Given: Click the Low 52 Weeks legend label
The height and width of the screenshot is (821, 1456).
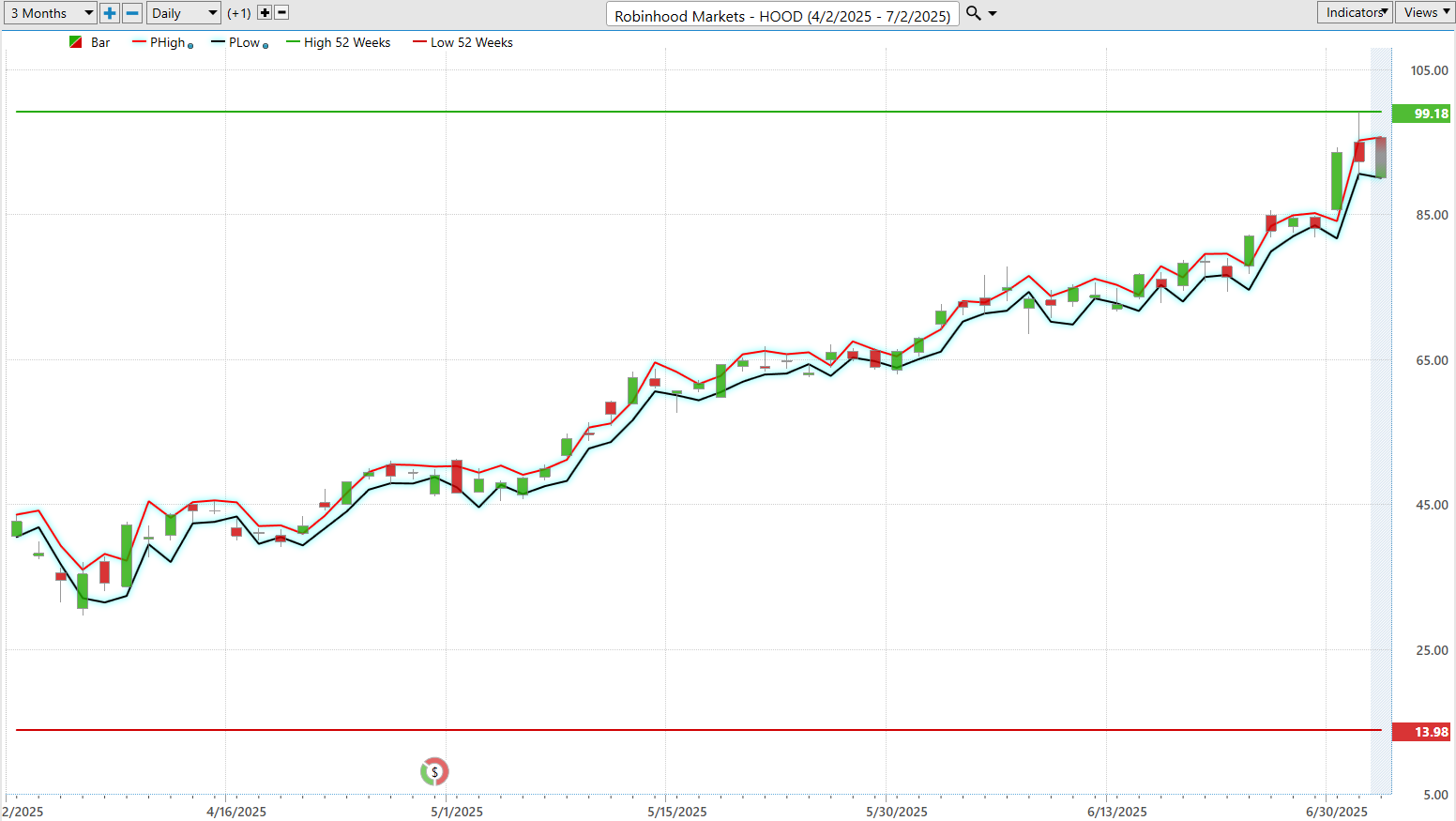Looking at the screenshot, I should 472,42.
